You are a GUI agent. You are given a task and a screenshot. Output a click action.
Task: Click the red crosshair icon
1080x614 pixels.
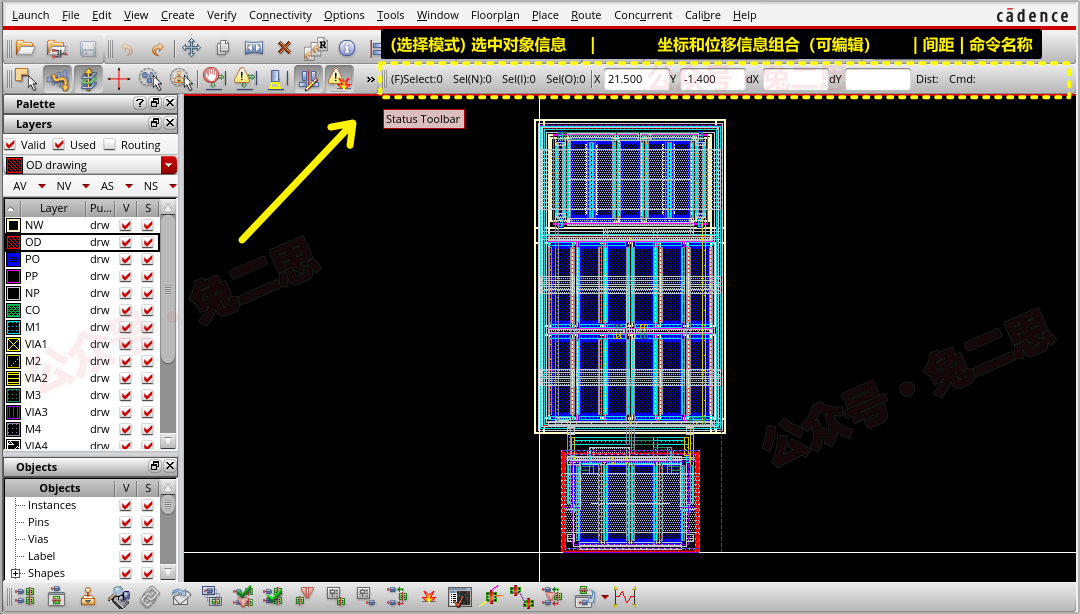point(118,79)
